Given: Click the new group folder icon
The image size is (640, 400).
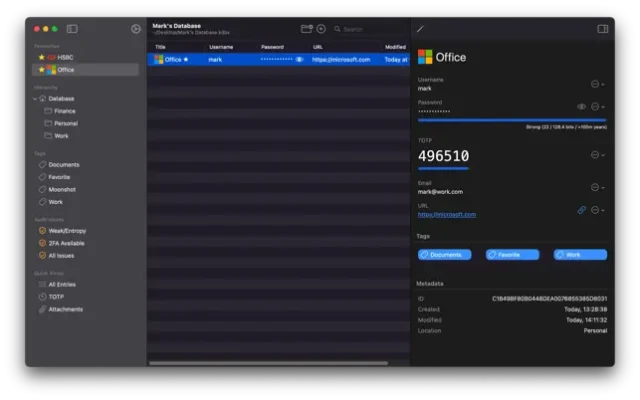Looking at the screenshot, I should point(306,29).
